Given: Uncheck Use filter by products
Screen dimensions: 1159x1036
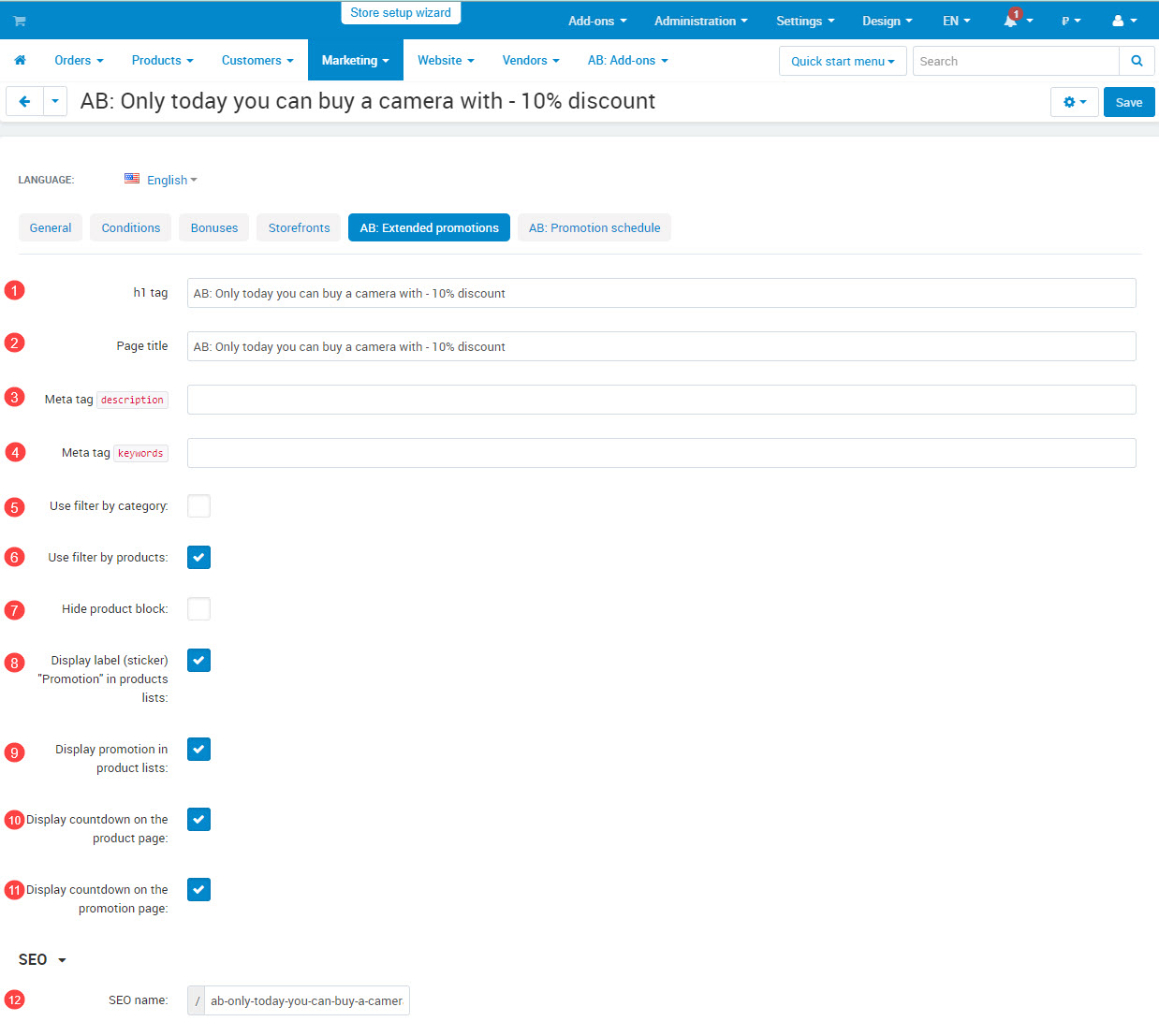Looking at the screenshot, I should tap(198, 558).
